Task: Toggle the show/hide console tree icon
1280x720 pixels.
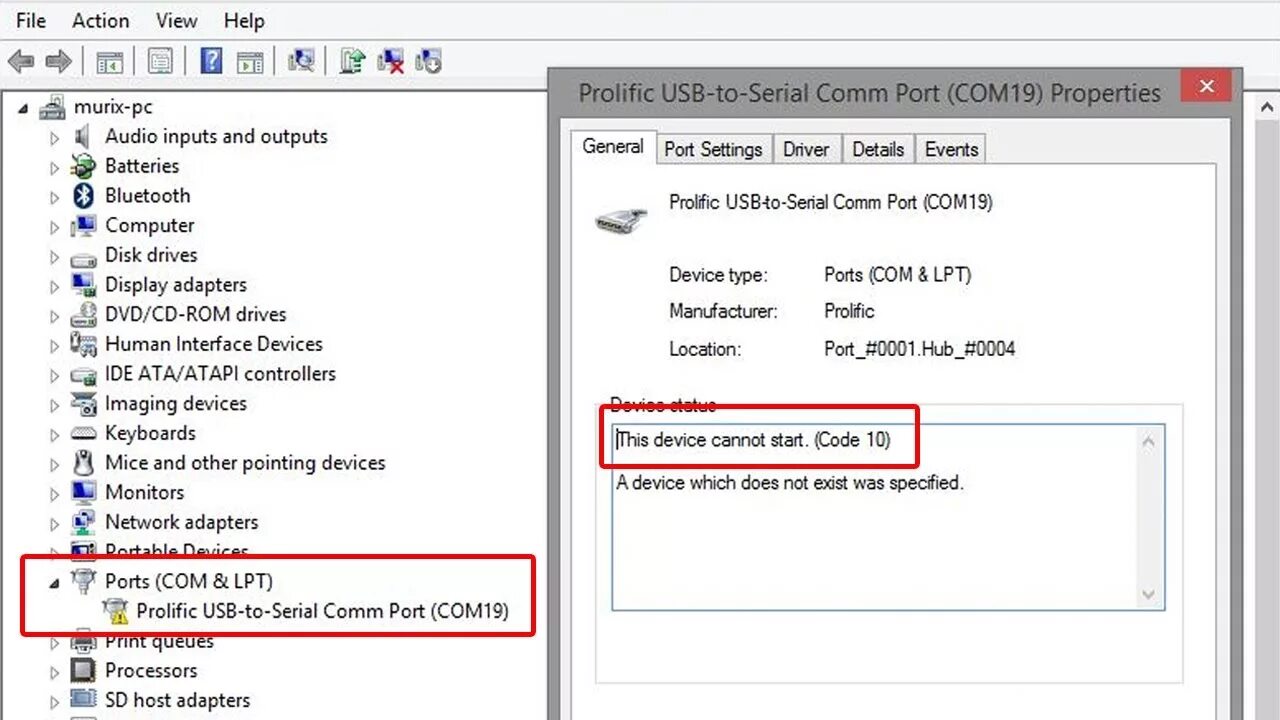Action: pos(110,62)
